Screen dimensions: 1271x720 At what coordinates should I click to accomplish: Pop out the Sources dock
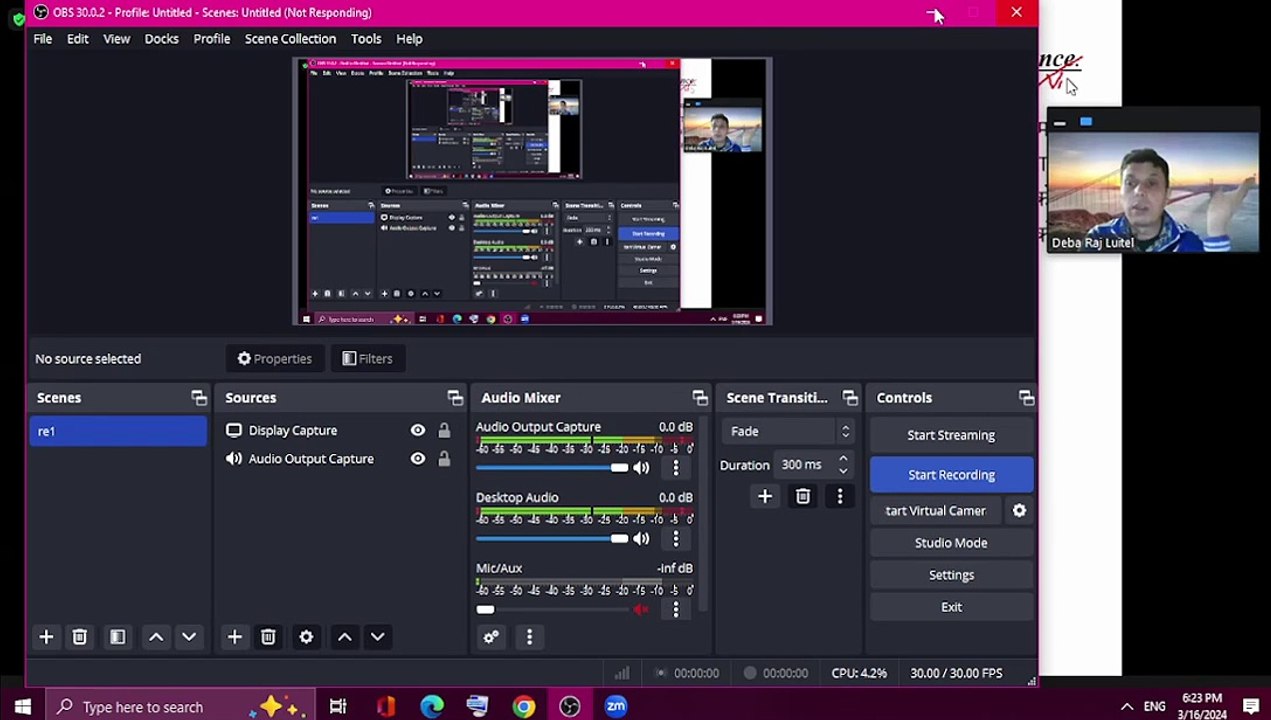coord(455,398)
